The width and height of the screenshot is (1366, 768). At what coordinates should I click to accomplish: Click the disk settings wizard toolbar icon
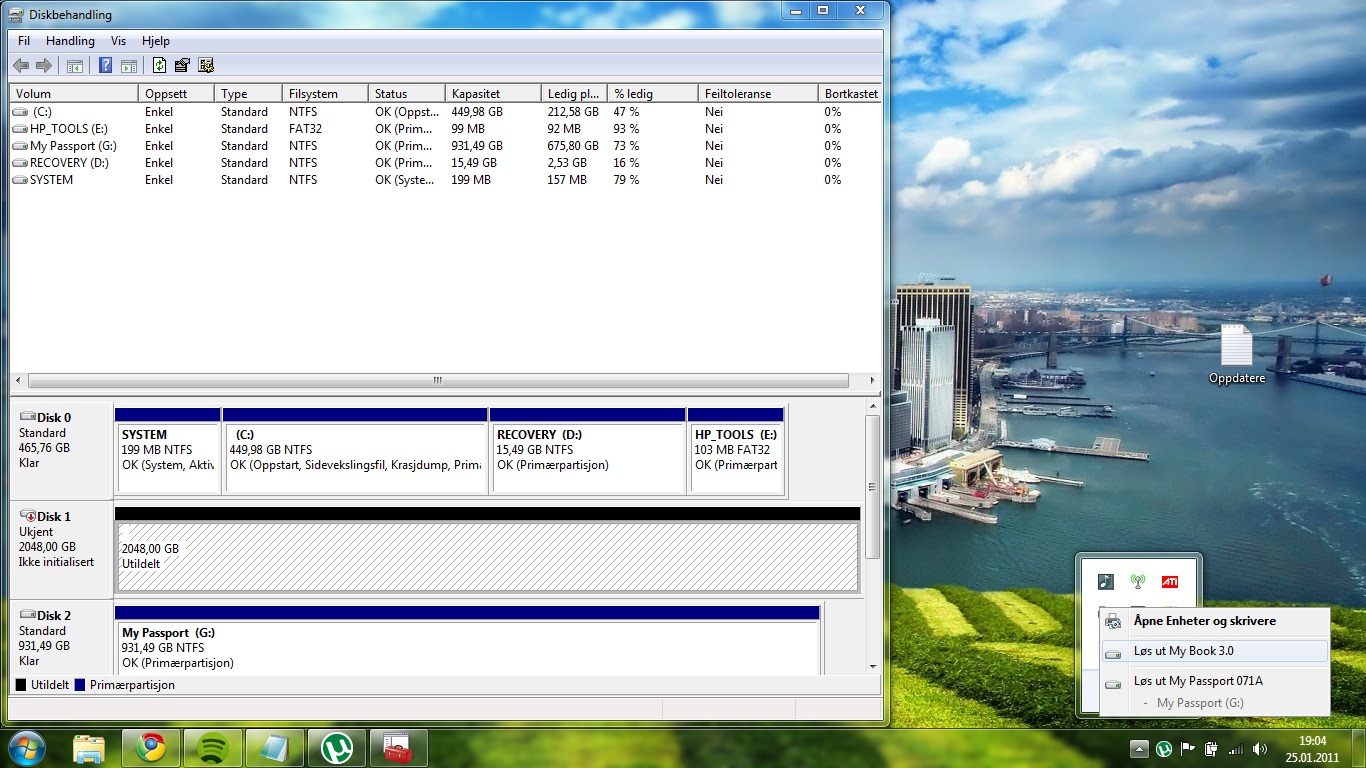point(206,66)
